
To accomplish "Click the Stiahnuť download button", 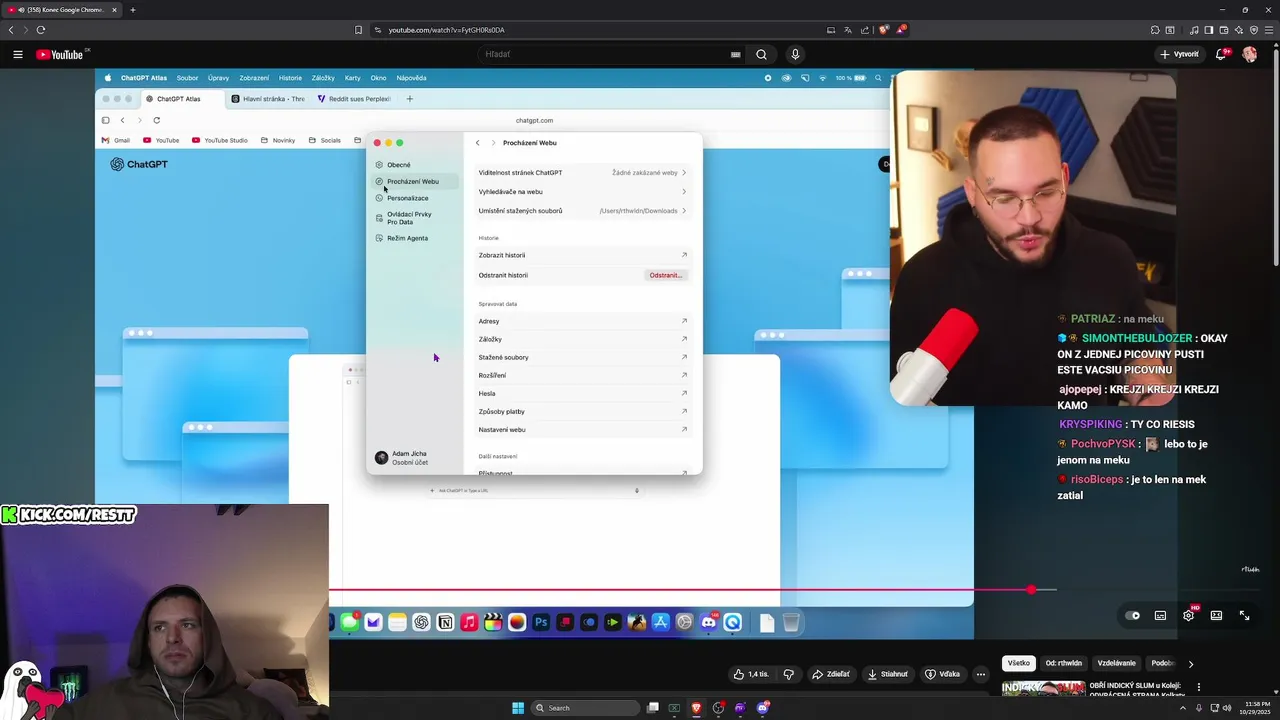I will point(888,674).
